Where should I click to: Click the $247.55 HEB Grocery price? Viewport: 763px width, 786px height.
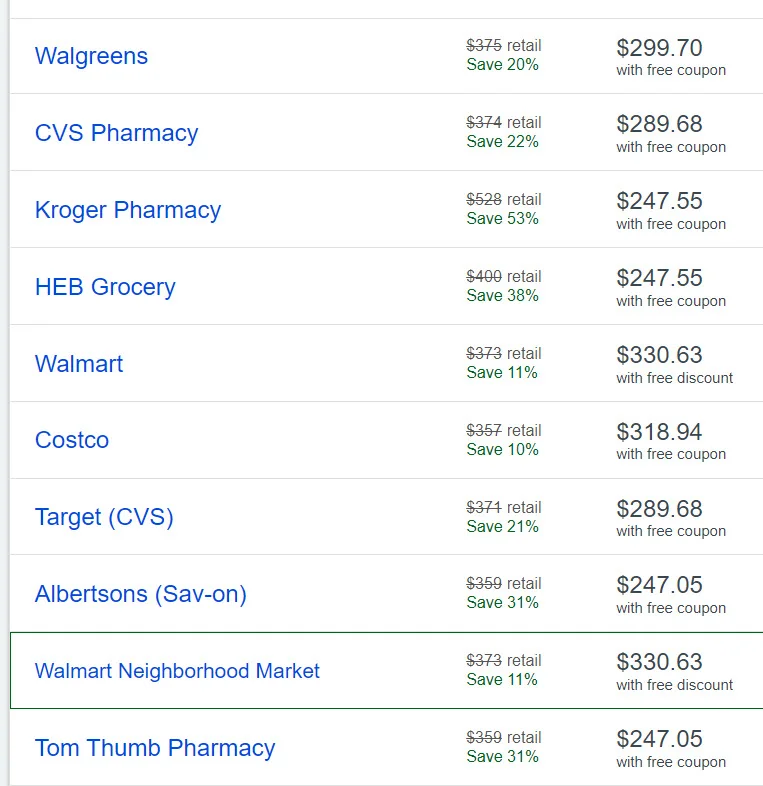click(659, 278)
